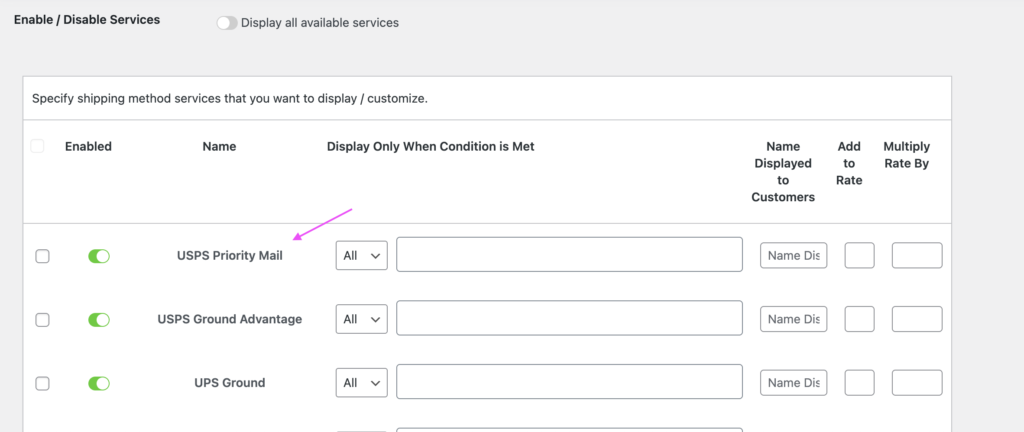Disable the UPS Ground service toggle
The height and width of the screenshot is (432, 1024).
[99, 383]
